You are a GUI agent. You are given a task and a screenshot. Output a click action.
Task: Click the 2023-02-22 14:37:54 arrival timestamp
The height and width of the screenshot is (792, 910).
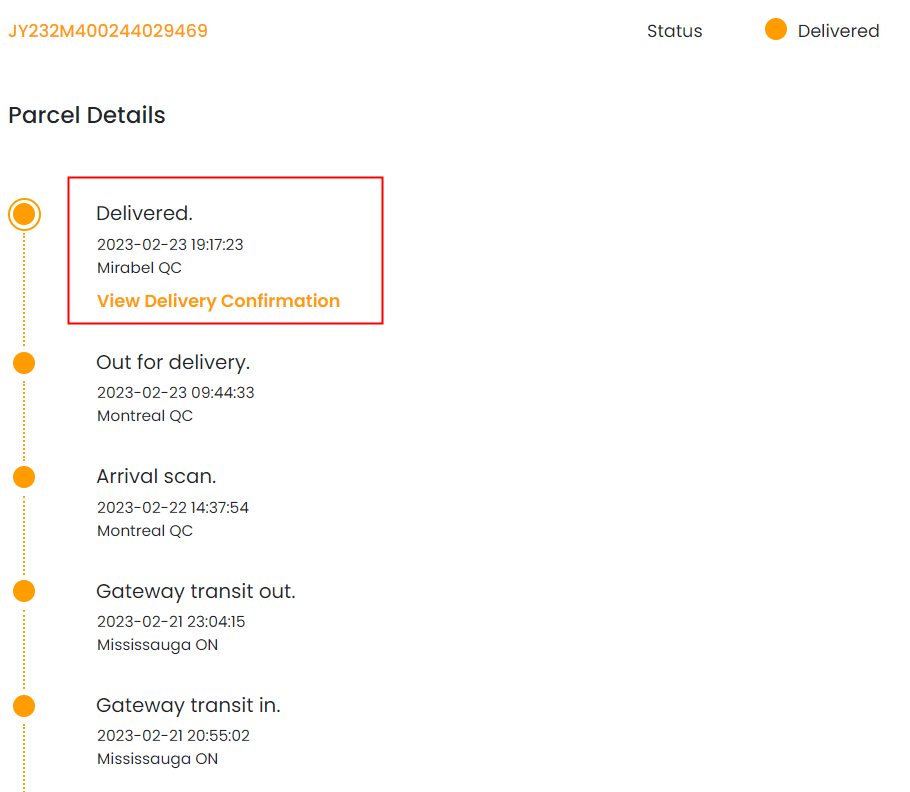point(173,508)
